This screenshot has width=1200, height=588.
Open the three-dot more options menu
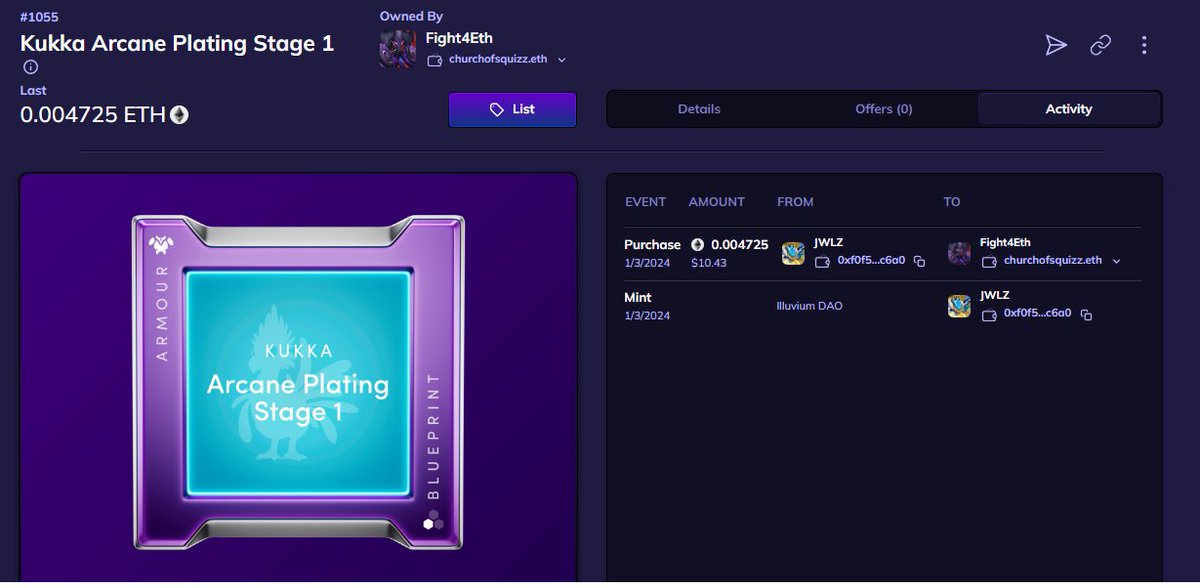pos(1144,45)
